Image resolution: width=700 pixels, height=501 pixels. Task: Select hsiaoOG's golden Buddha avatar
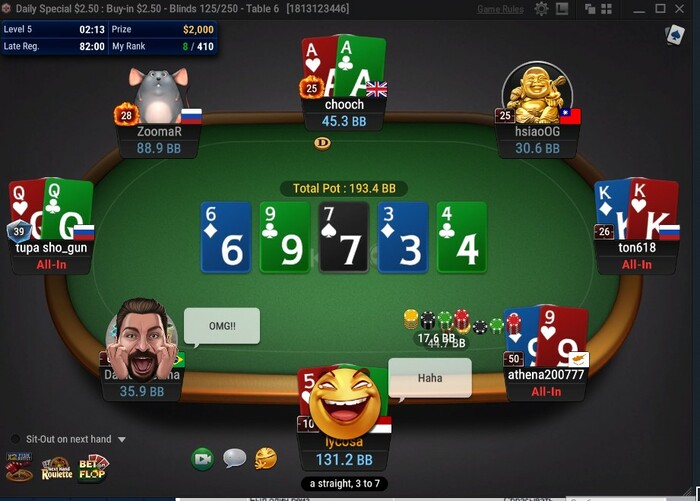coord(538,93)
